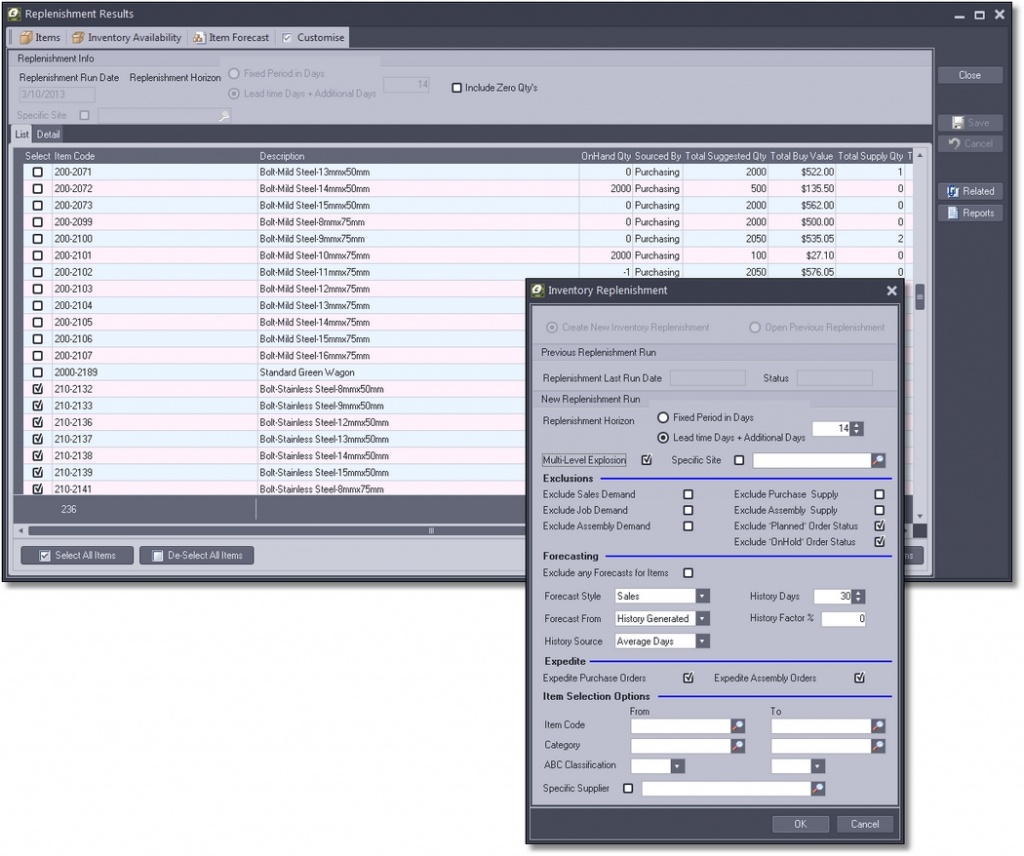Open the Forecast From dropdown
1024x856 pixels.
(702, 619)
